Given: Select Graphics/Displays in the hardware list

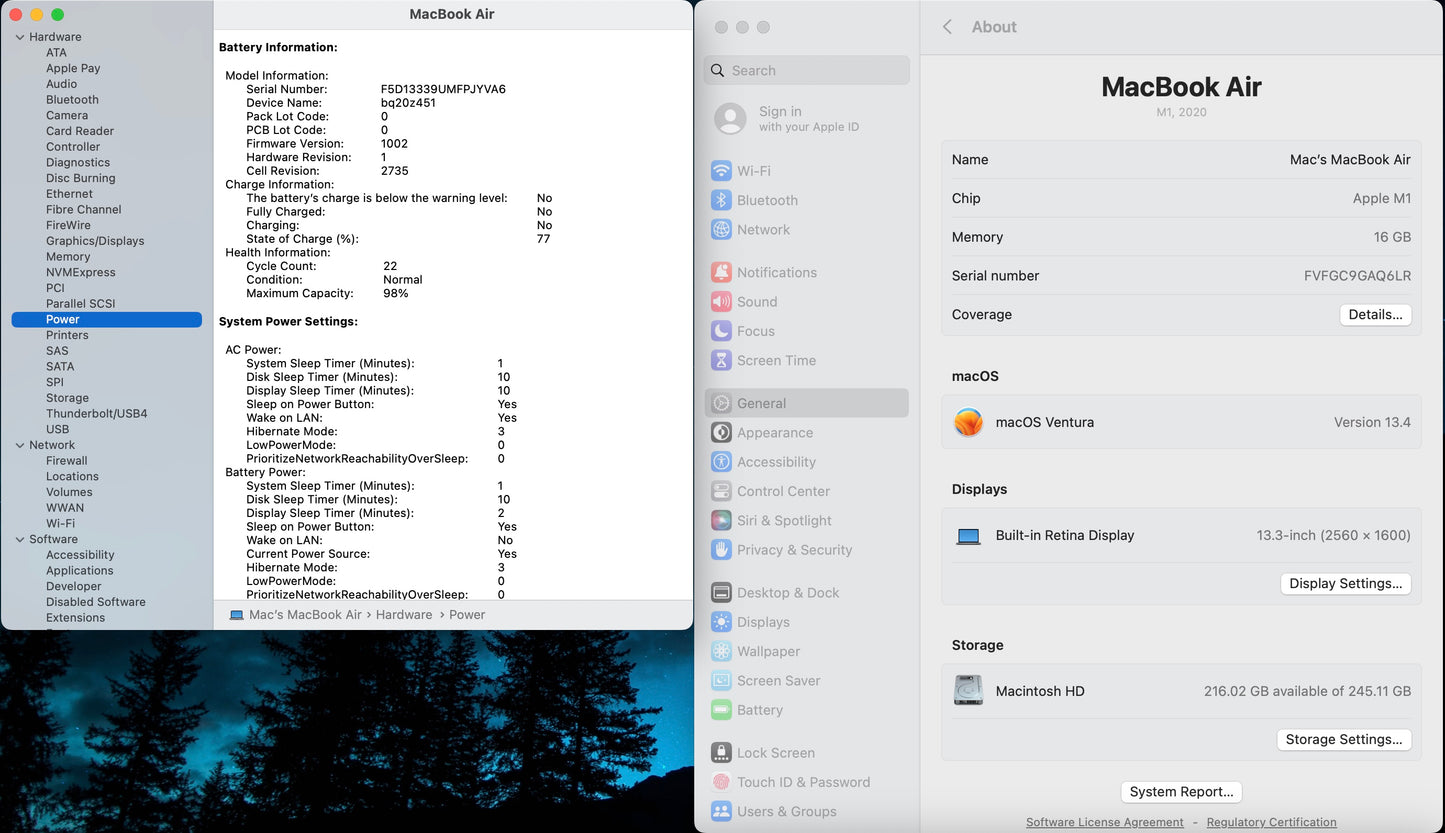Looking at the screenshot, I should (95, 241).
